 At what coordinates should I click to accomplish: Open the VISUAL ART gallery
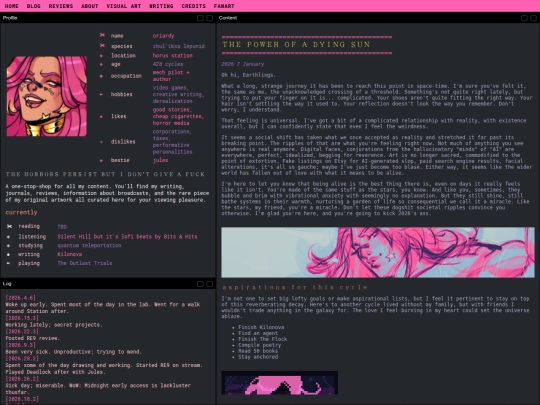[124, 6]
